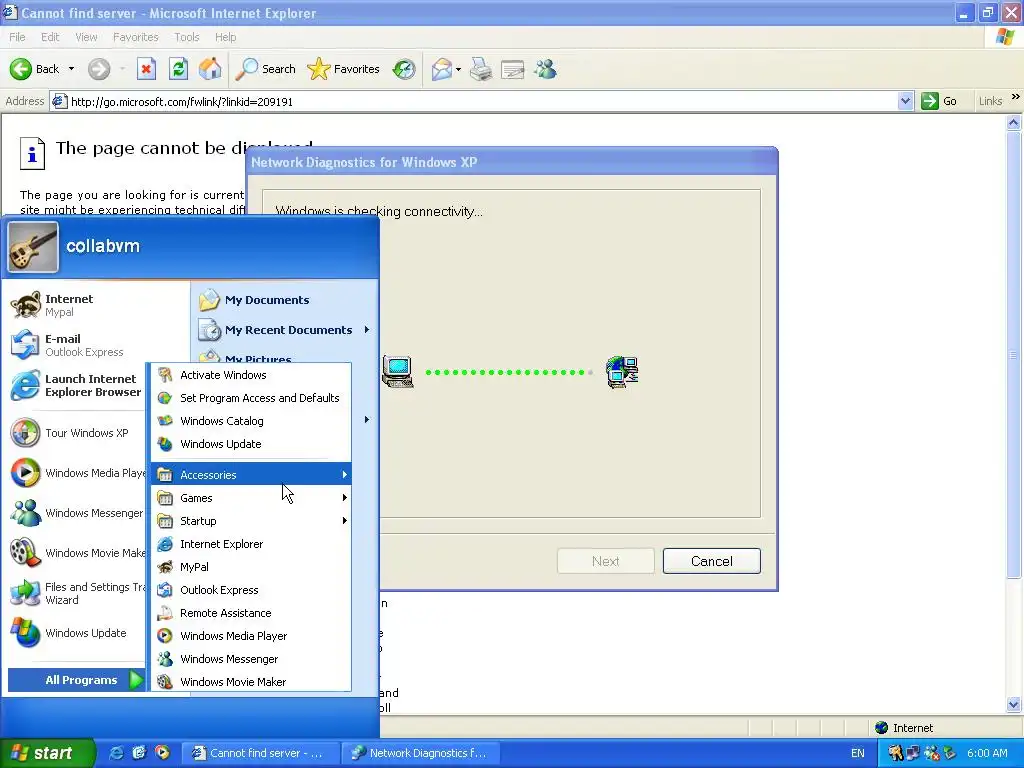Screen dimensions: 1024x768
Task: Switch to Network Diagnostics taskbar button
Action: pos(421,753)
